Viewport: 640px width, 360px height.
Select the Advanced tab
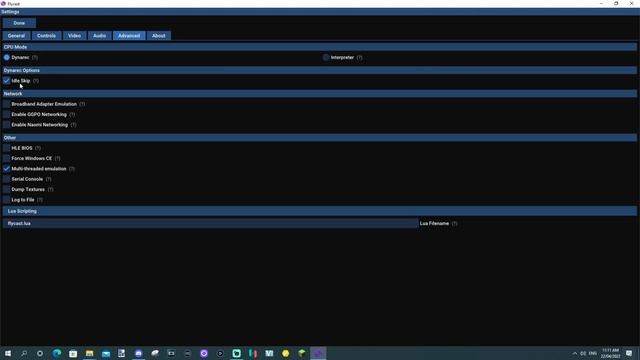[129, 36]
